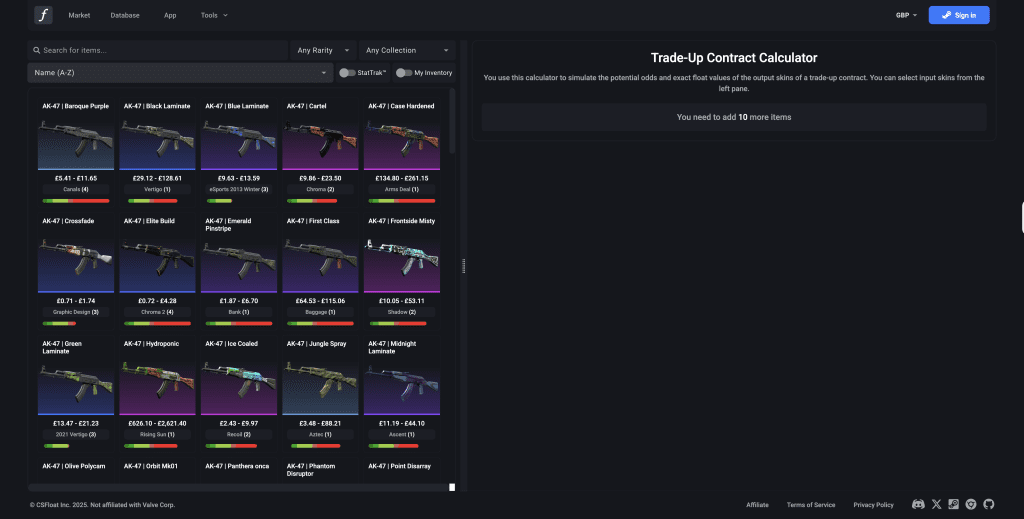Click the £134.80 - £261.15 price range
Screen dimensions: 1024x519
pos(402,178)
